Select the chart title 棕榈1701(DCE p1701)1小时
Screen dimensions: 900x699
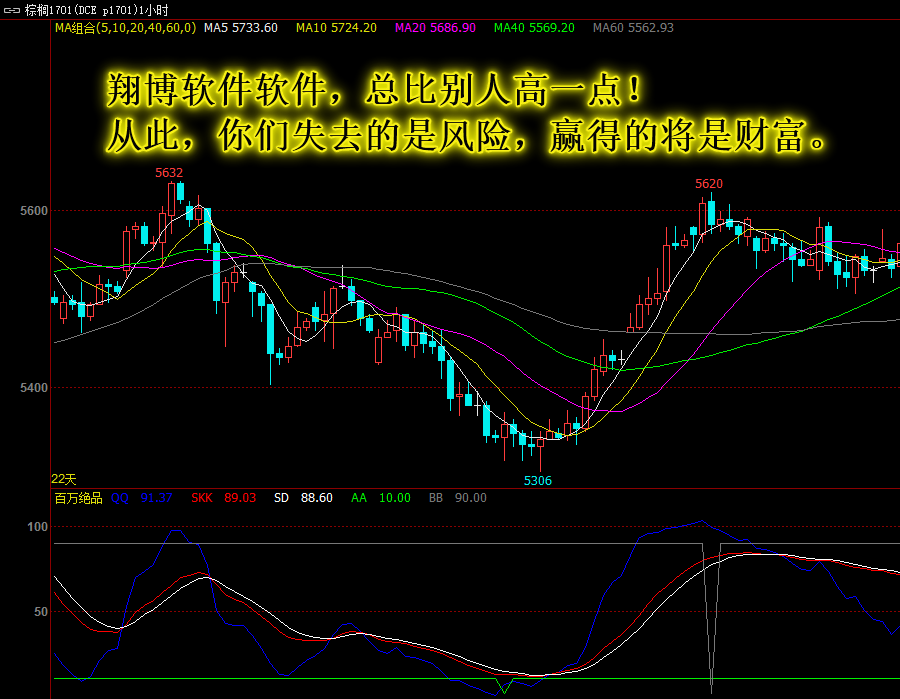[96, 10]
